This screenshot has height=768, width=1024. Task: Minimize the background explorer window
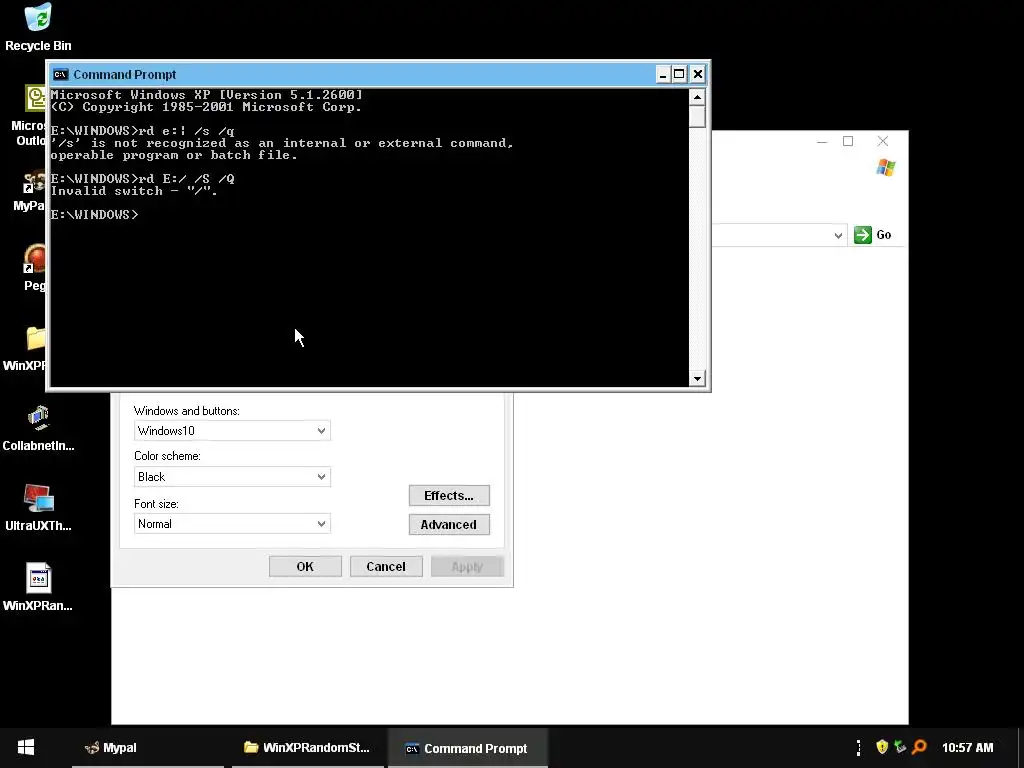[x=822, y=141]
